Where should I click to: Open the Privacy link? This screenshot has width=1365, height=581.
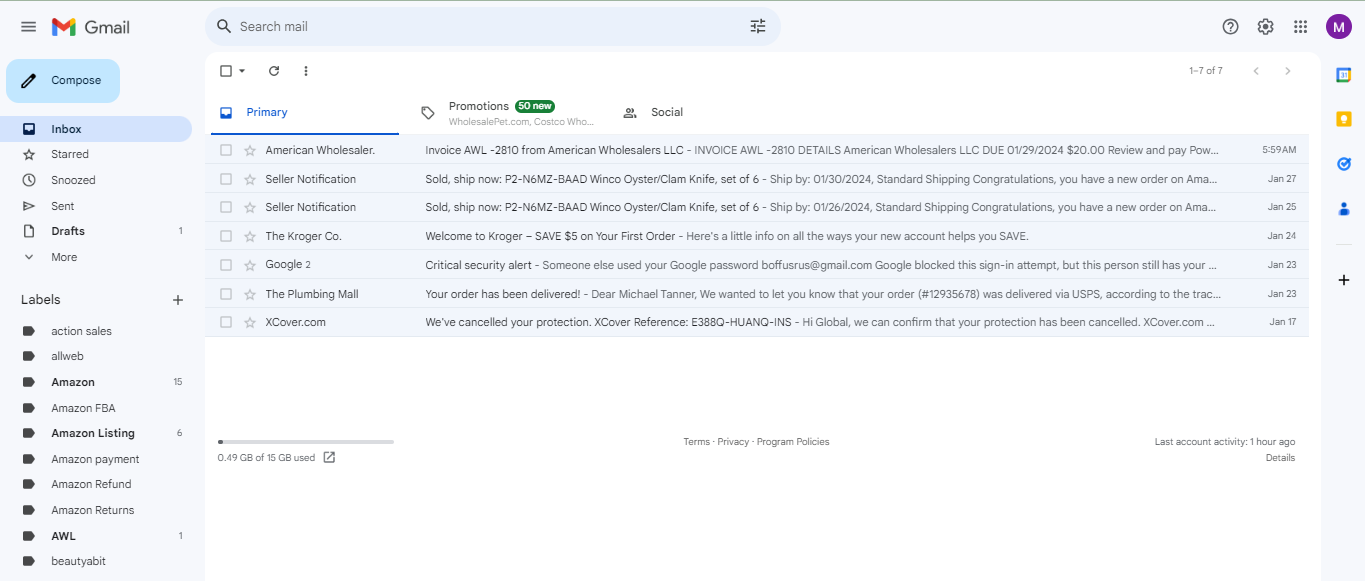point(733,442)
